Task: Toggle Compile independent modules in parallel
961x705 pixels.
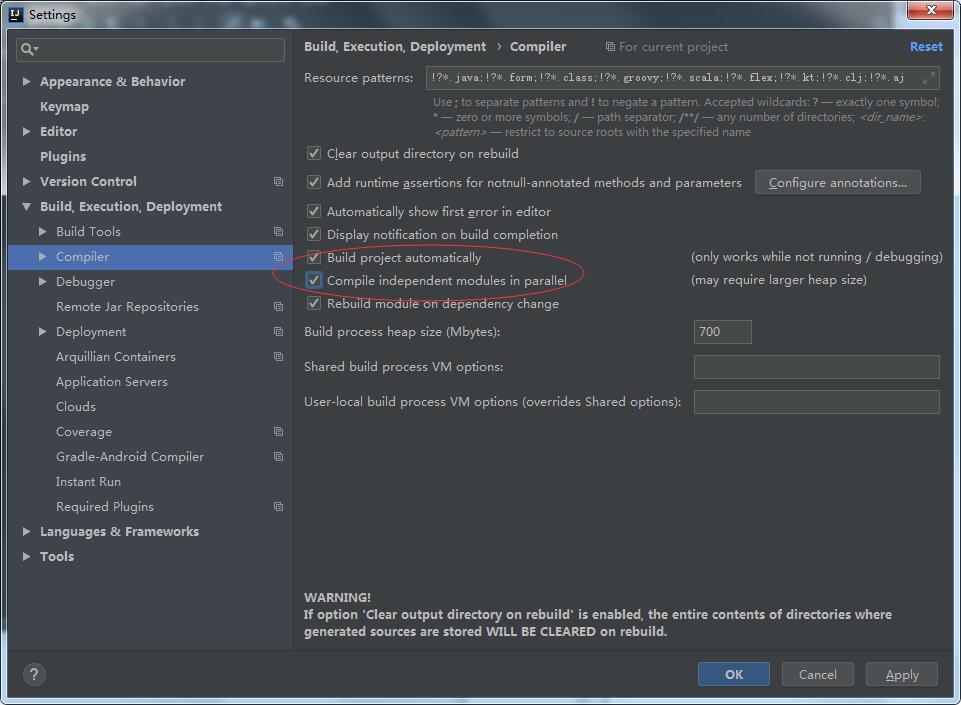Action: pyautogui.click(x=314, y=281)
